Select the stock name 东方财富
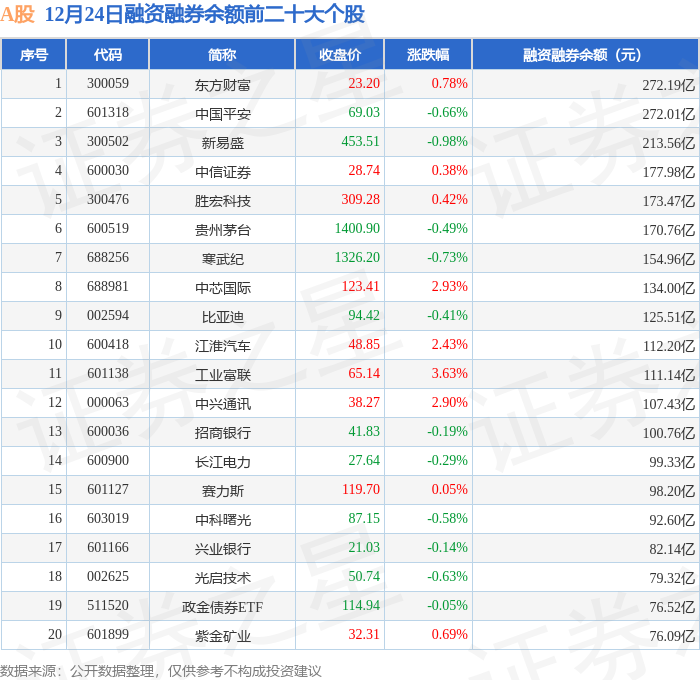The height and width of the screenshot is (680, 700). pyautogui.click(x=222, y=85)
